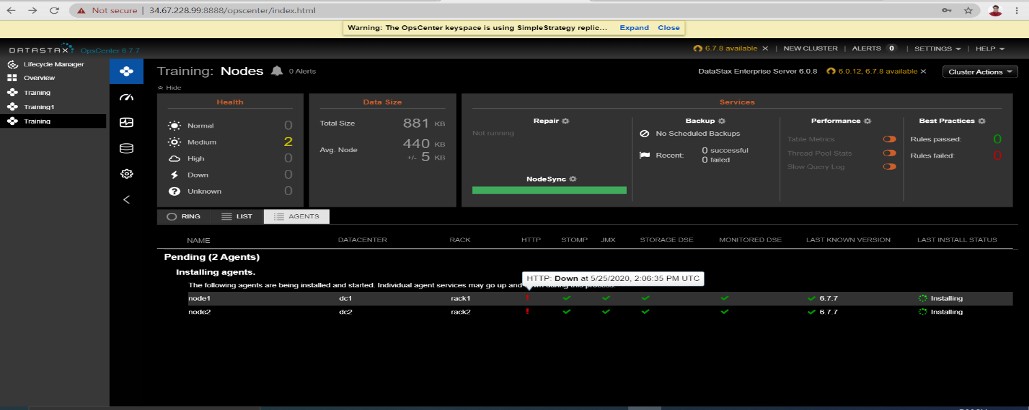The width and height of the screenshot is (1029, 410).
Task: Click the DATACENTER column header
Action: (362, 240)
